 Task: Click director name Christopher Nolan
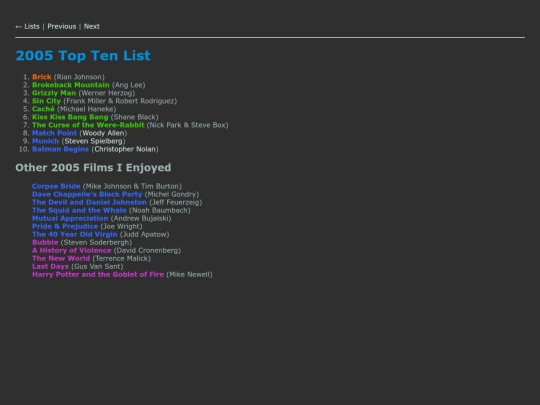click(125, 149)
